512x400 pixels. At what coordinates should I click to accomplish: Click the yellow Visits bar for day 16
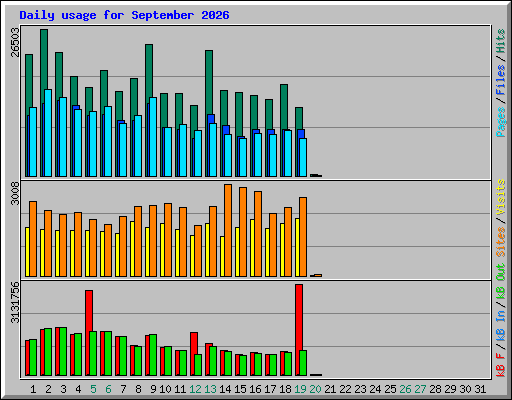[x=252, y=248]
